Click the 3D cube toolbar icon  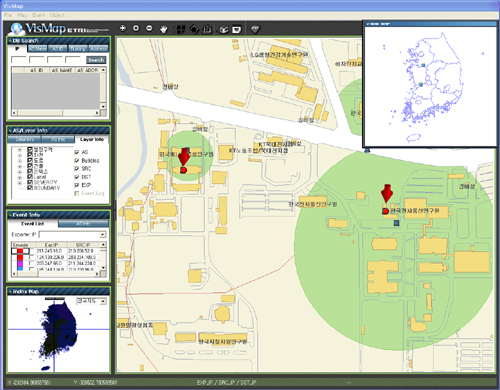coord(224,29)
